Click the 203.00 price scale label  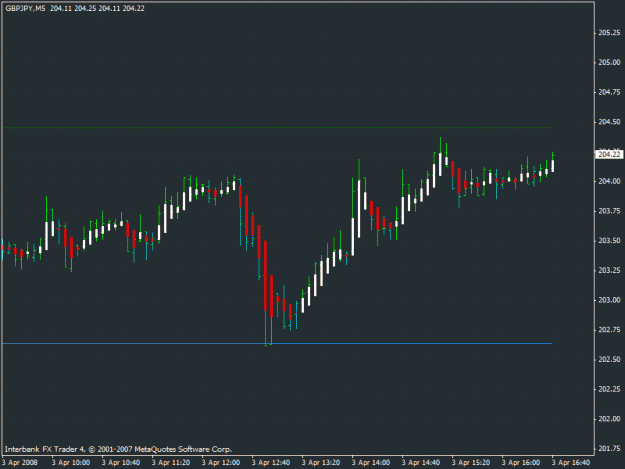(609, 300)
